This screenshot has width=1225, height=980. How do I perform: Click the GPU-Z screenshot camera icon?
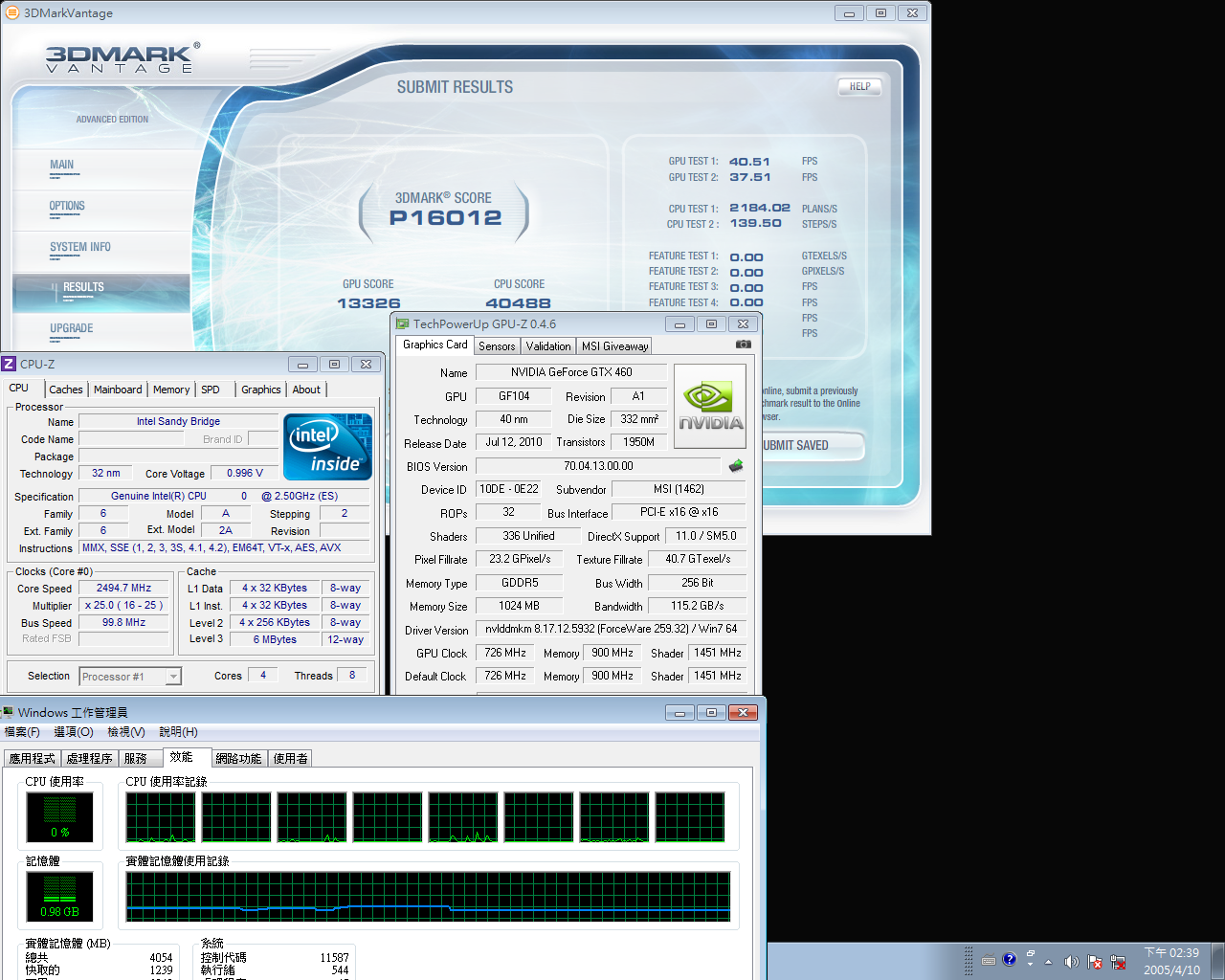point(744,345)
